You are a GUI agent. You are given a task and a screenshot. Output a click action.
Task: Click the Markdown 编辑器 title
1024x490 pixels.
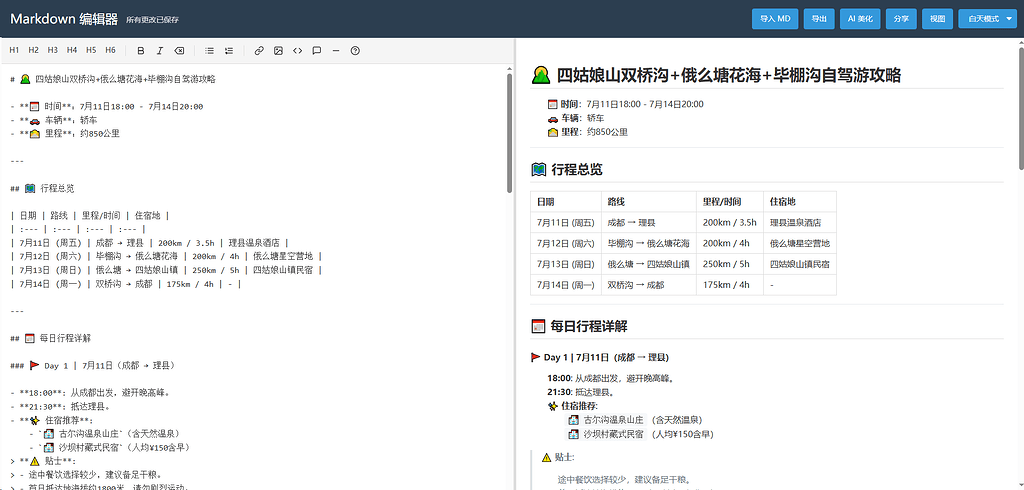64,19
